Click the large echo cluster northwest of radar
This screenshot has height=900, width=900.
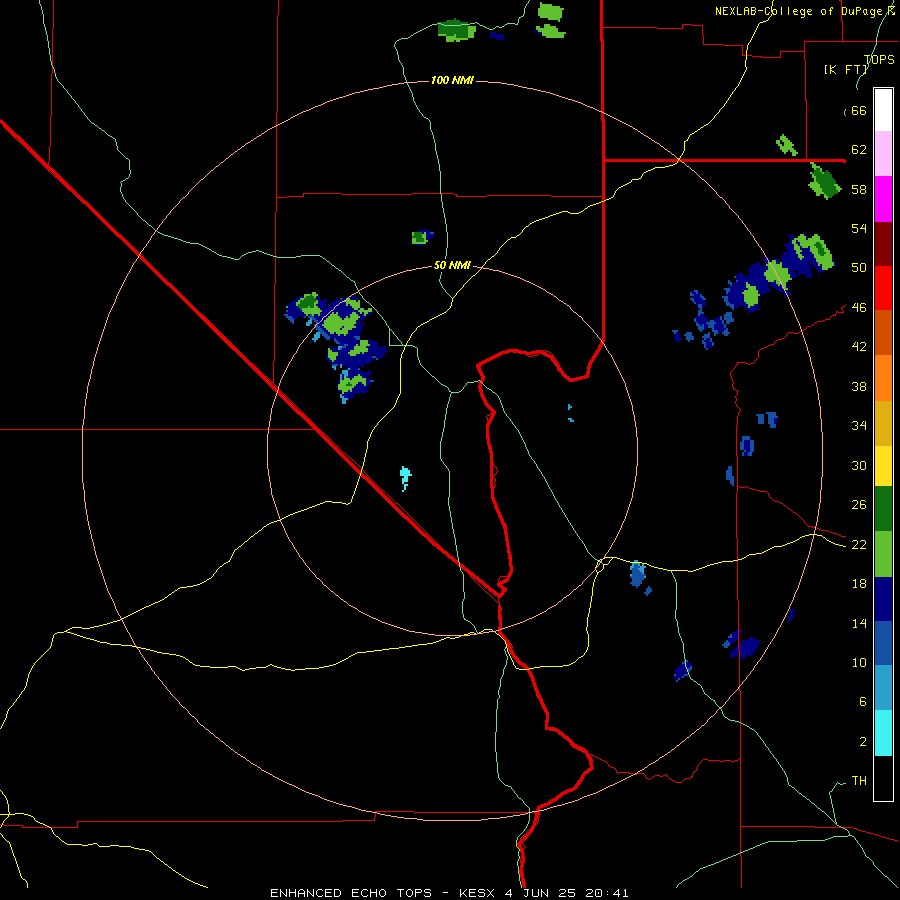[339, 346]
